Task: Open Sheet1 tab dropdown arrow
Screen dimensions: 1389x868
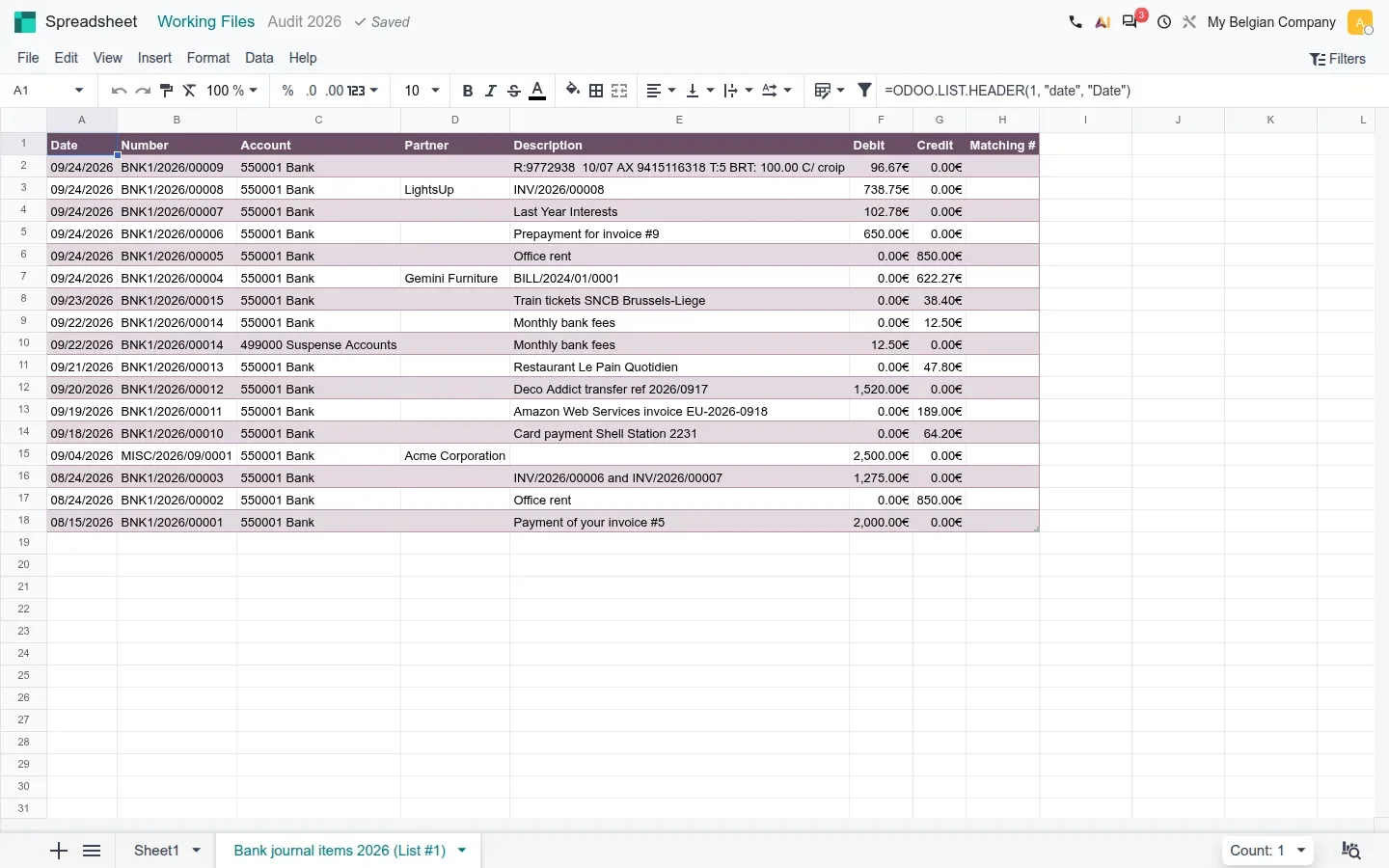Action: click(x=197, y=851)
